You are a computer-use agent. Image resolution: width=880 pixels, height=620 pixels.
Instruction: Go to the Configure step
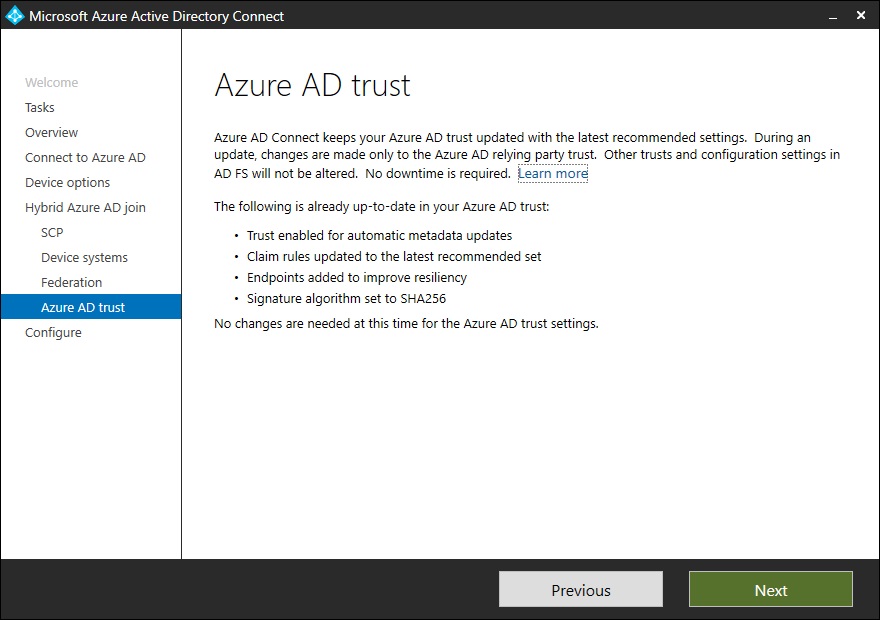[x=53, y=333]
